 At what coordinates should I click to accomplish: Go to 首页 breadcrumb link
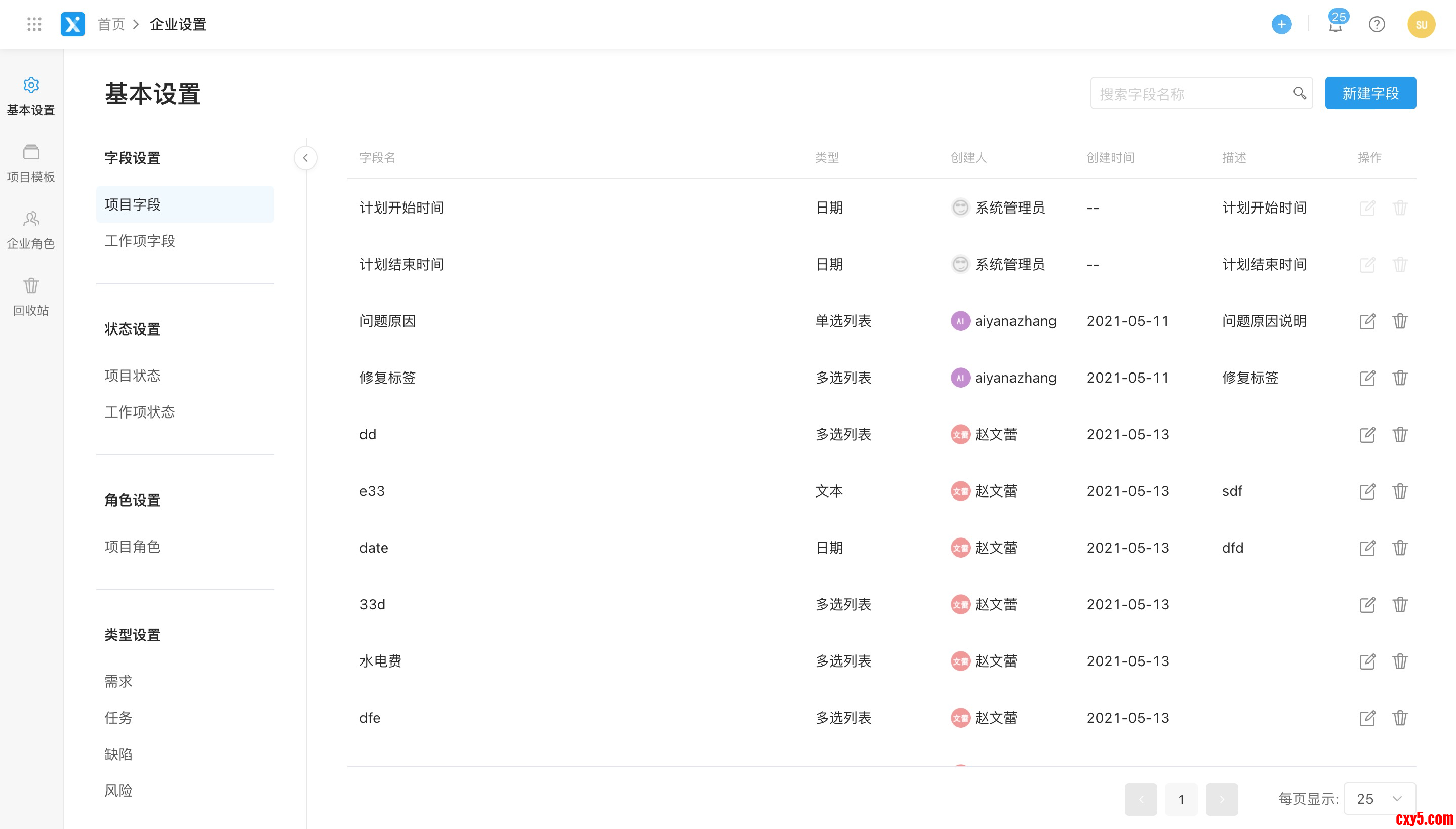[x=111, y=24]
